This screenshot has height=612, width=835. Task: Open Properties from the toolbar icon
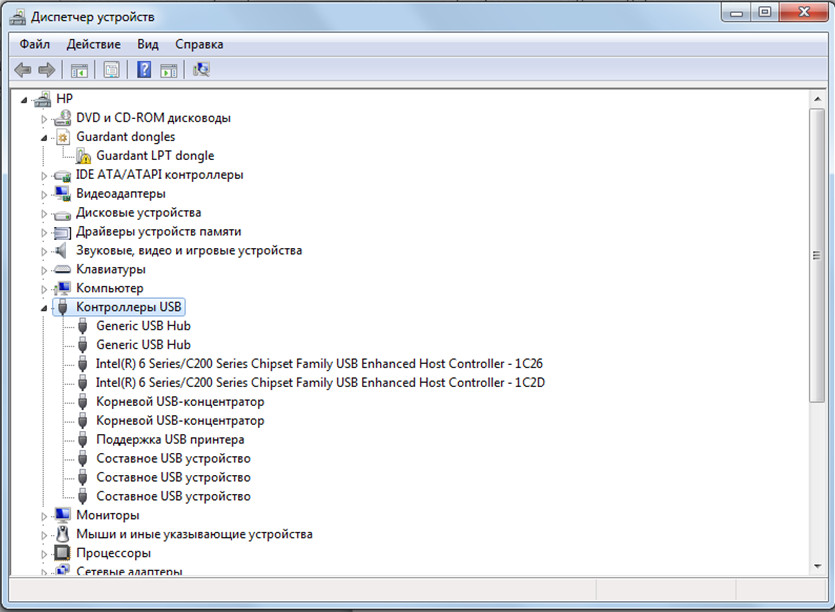(112, 70)
